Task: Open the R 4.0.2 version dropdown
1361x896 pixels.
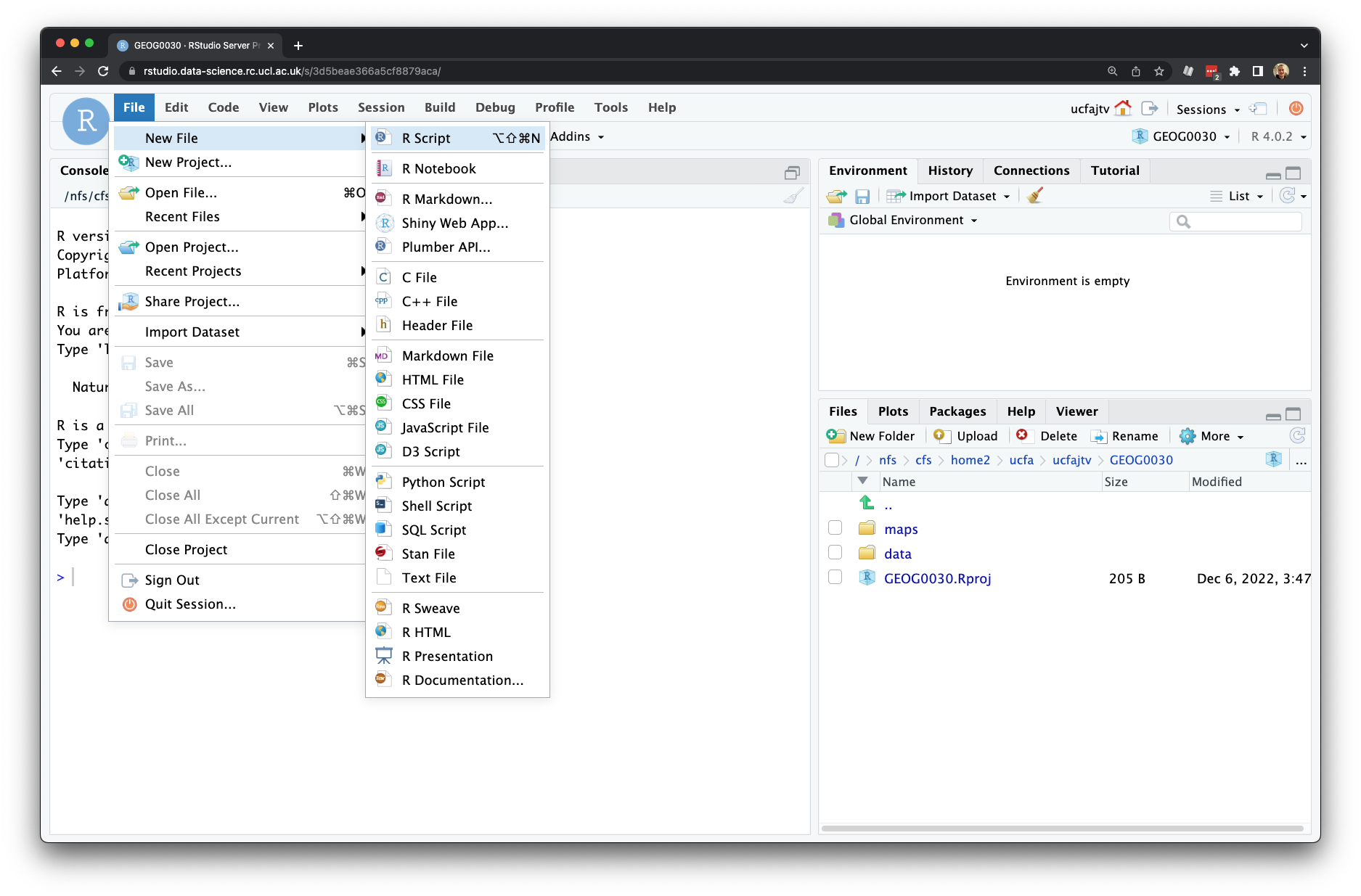Action: (x=1278, y=136)
